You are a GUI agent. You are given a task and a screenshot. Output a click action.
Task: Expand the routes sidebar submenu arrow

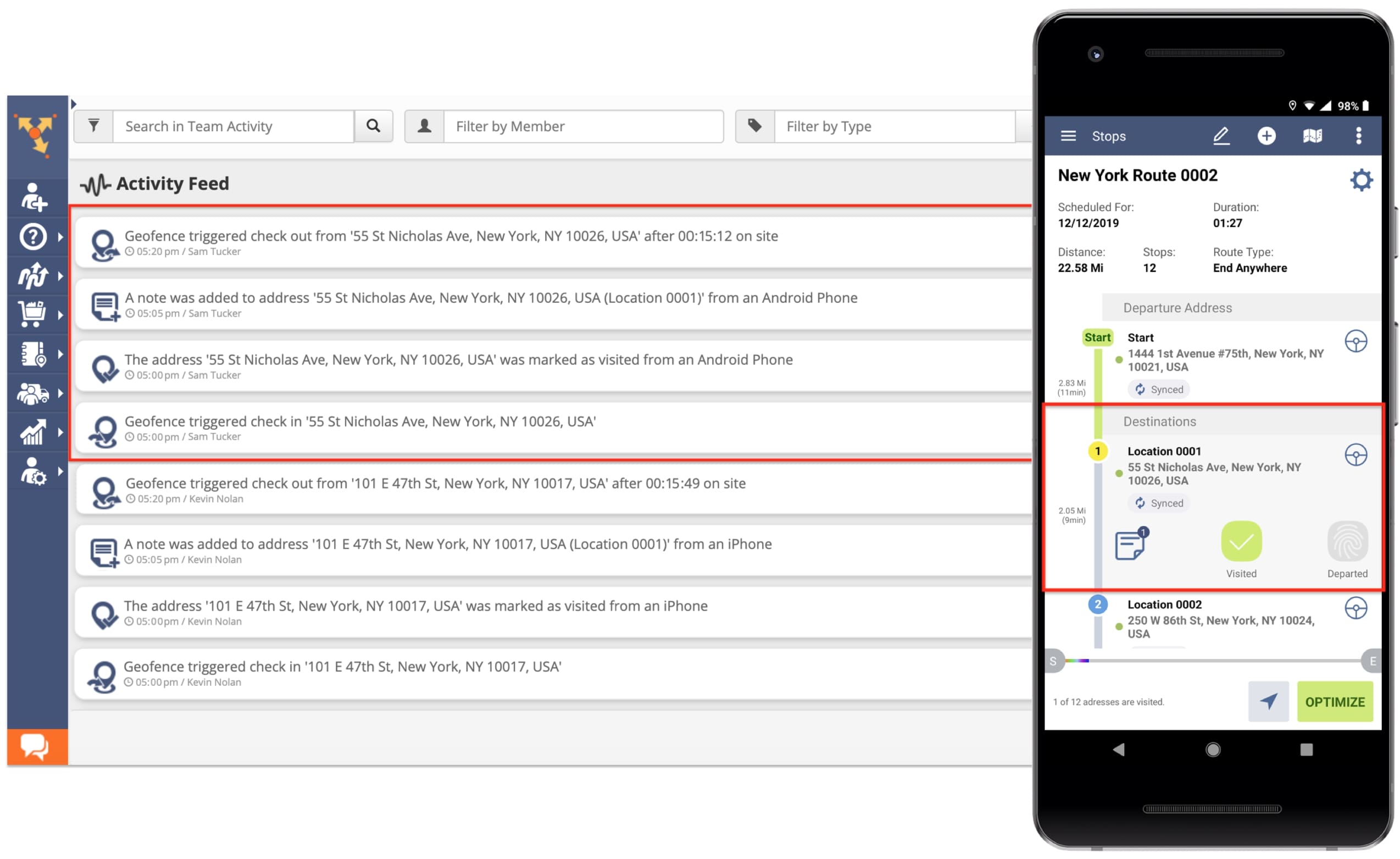pyautogui.click(x=60, y=276)
